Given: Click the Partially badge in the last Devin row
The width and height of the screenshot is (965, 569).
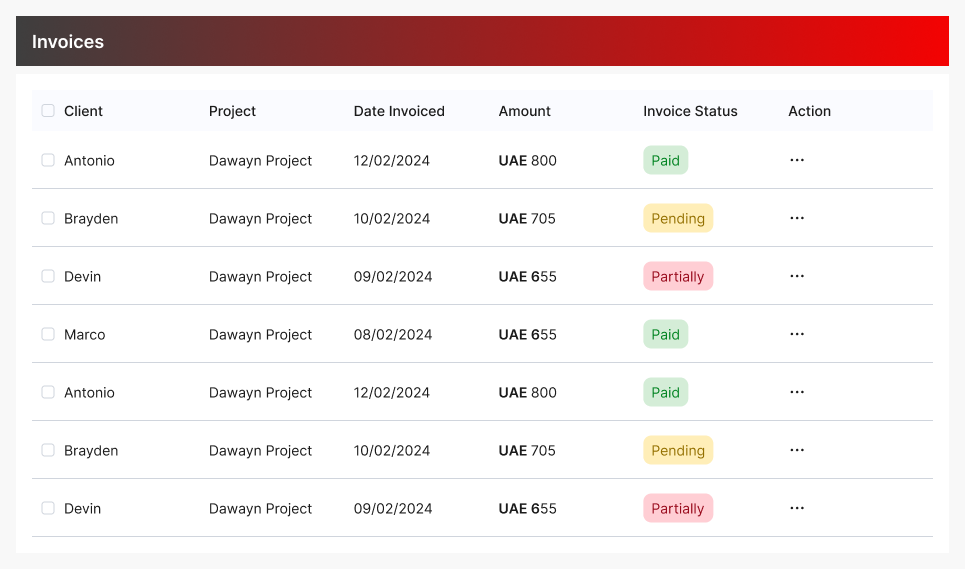Looking at the screenshot, I should pos(678,508).
